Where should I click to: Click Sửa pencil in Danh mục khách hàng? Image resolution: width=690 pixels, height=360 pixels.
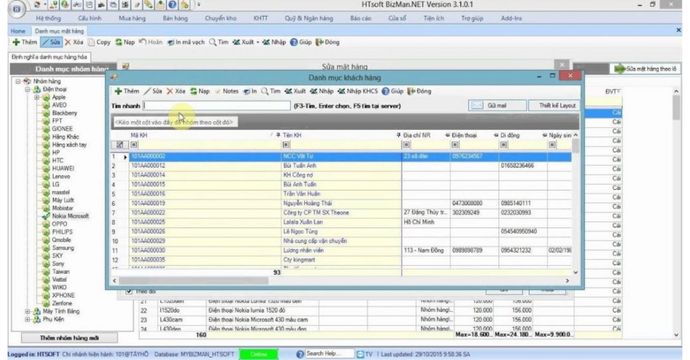147,91
